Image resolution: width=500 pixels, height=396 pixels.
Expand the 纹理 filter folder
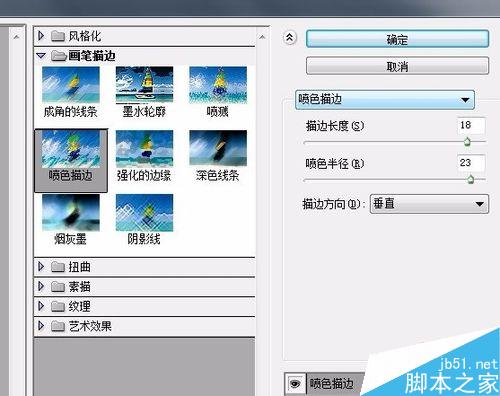[x=41, y=306]
